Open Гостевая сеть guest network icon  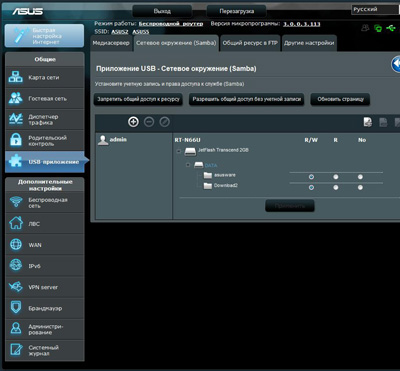click(16, 99)
